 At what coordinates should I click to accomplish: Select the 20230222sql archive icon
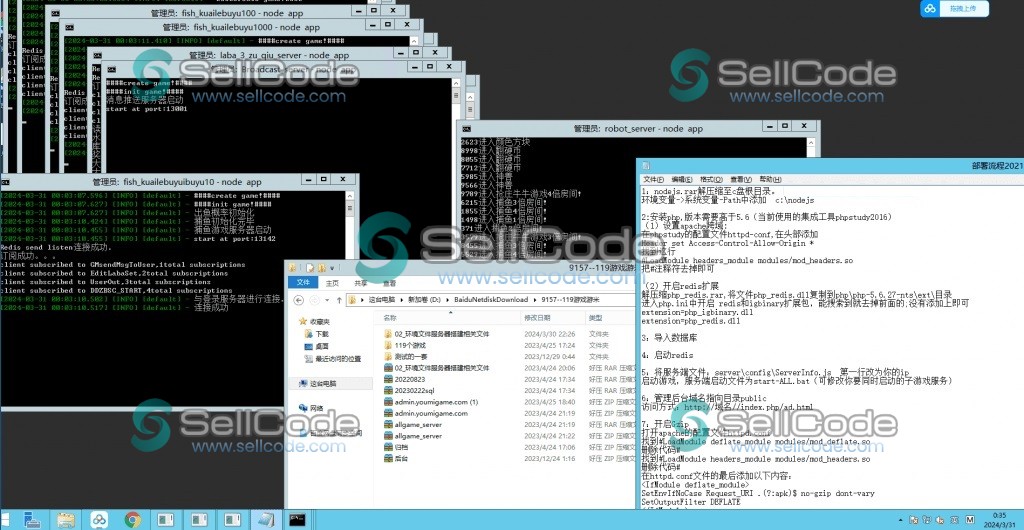point(387,390)
